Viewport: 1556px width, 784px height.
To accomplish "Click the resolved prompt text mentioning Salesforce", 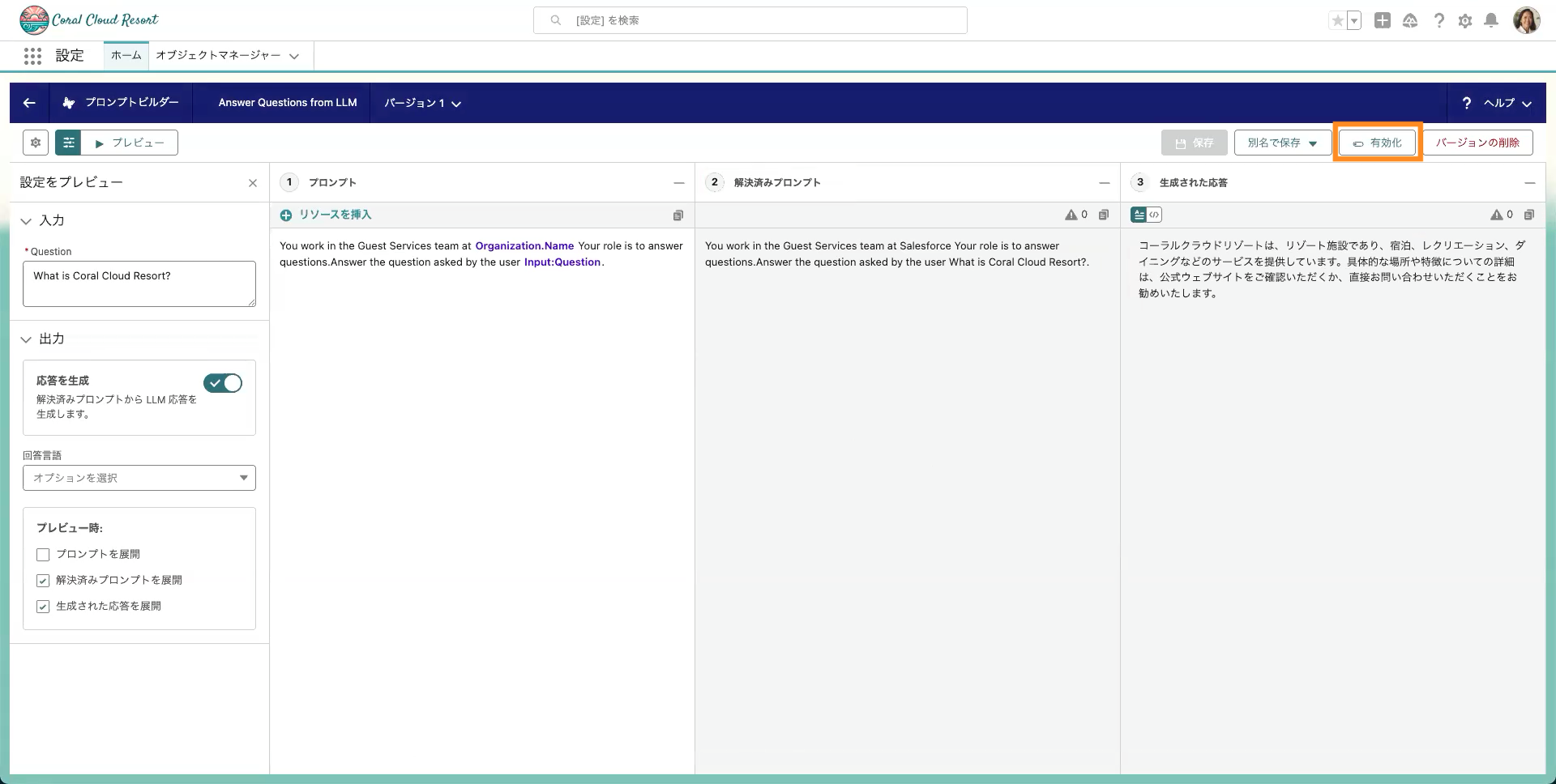I will 897,254.
